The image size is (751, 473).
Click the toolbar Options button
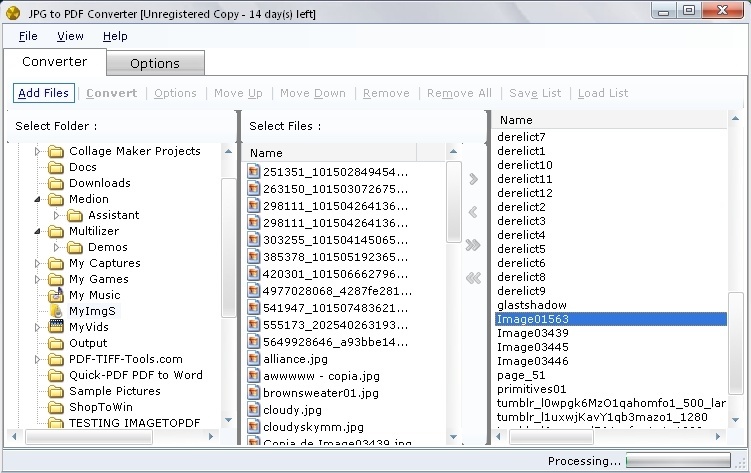click(175, 93)
